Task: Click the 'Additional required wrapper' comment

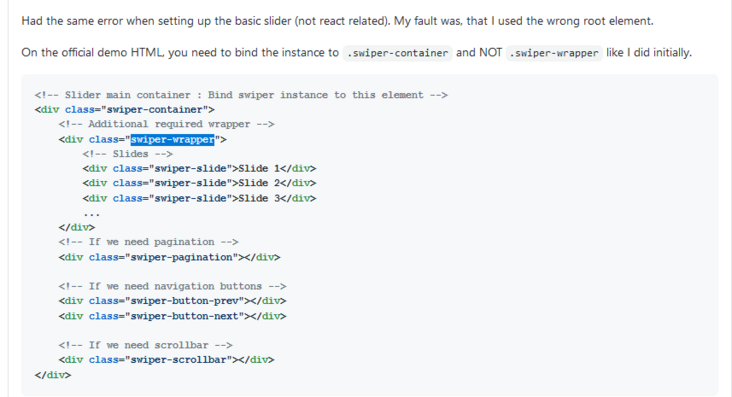Action: [x=167, y=124]
